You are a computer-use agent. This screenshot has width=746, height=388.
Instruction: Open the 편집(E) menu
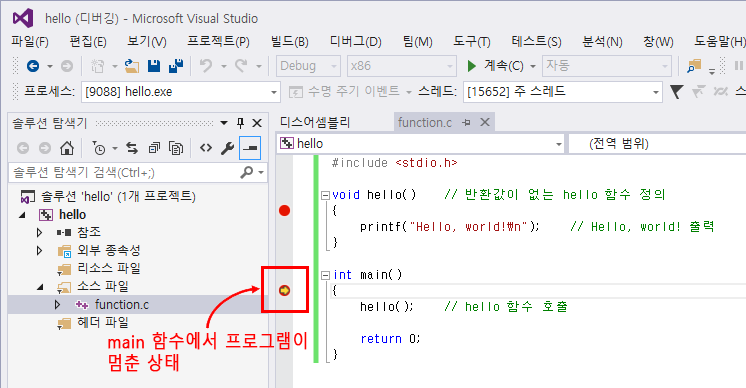[88, 42]
